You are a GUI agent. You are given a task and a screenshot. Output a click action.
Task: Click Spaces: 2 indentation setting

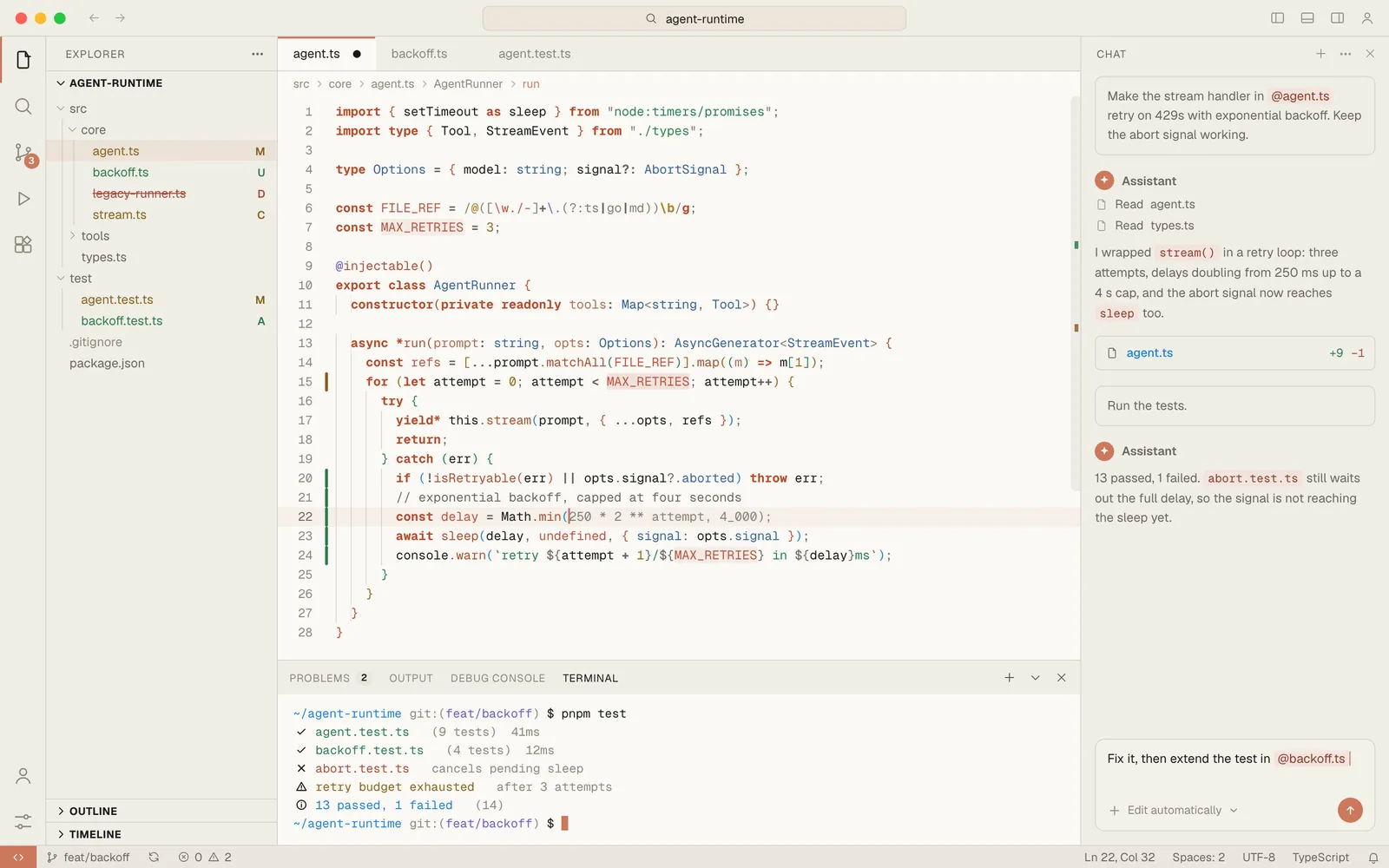pyautogui.click(x=1198, y=858)
